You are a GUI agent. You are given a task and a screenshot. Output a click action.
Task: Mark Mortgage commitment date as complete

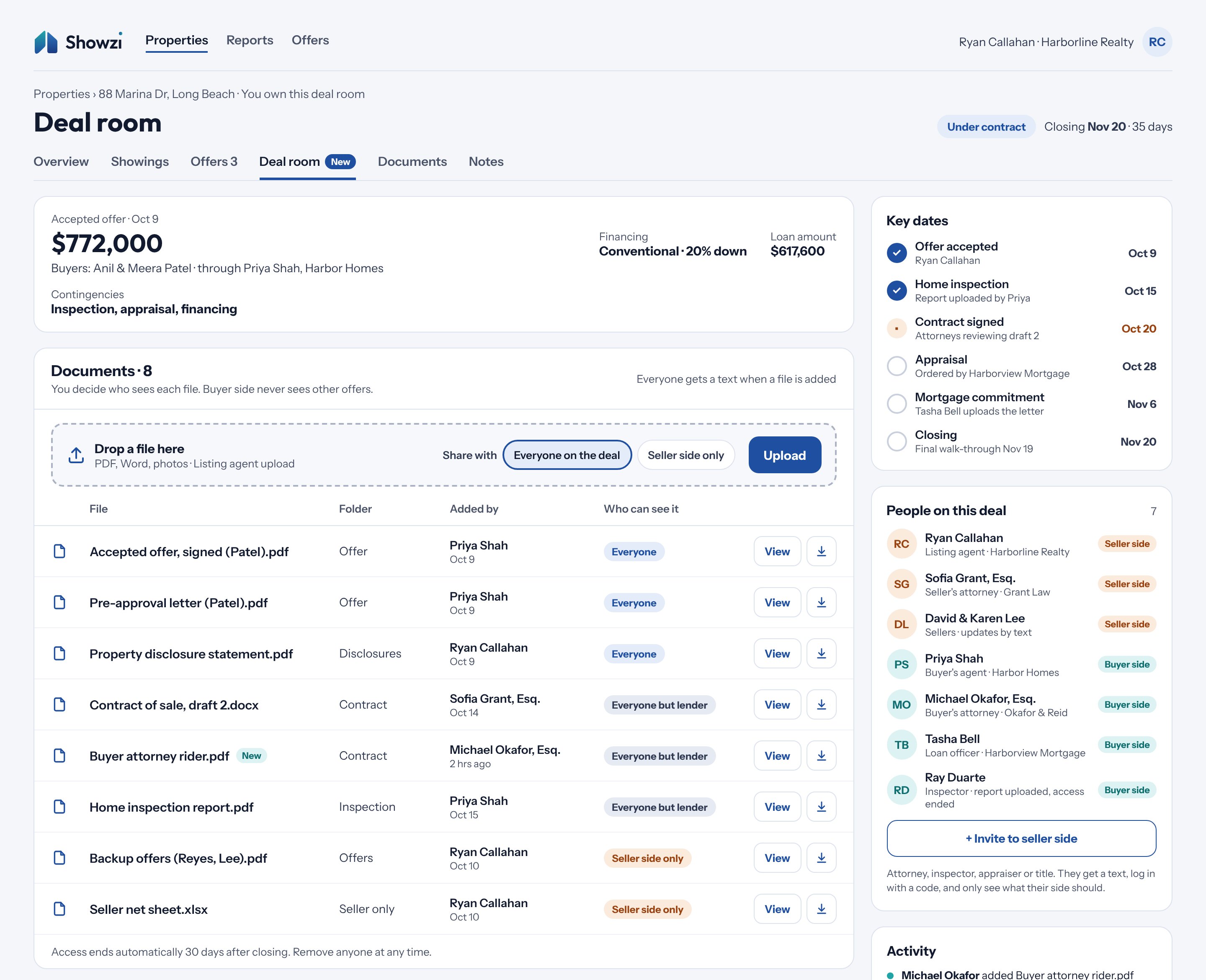pos(897,404)
